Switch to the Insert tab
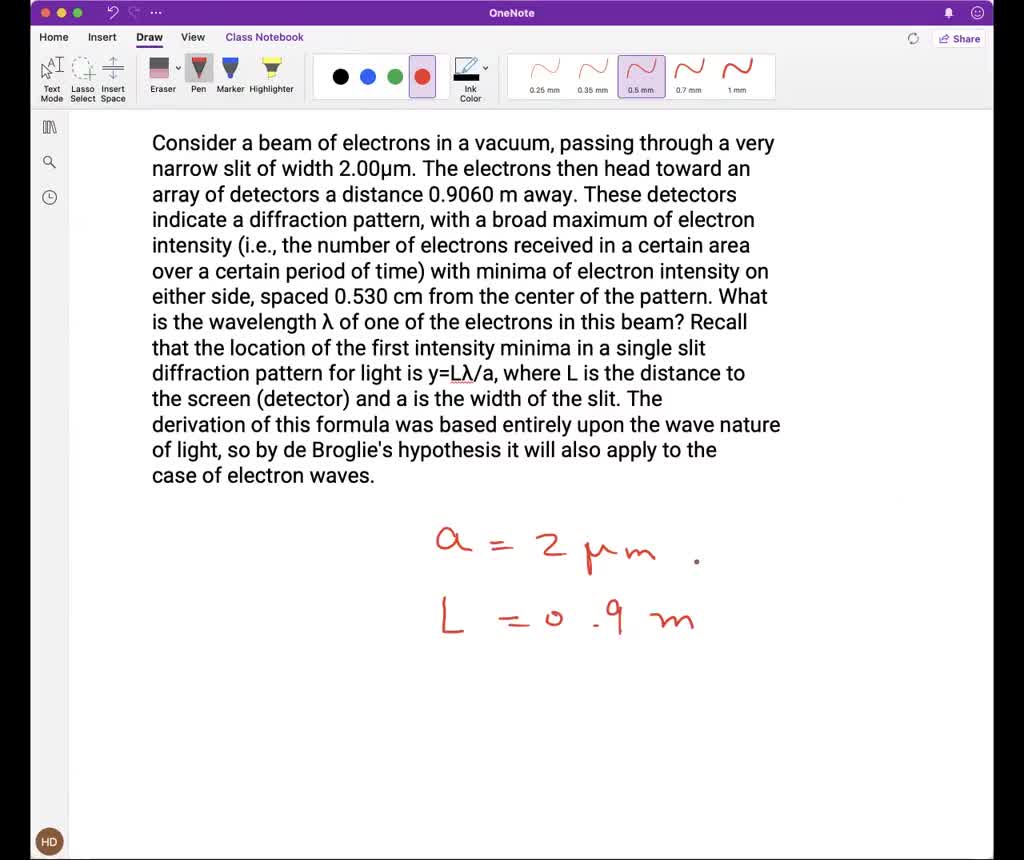Screen dimensions: 1024x860 coord(102,37)
